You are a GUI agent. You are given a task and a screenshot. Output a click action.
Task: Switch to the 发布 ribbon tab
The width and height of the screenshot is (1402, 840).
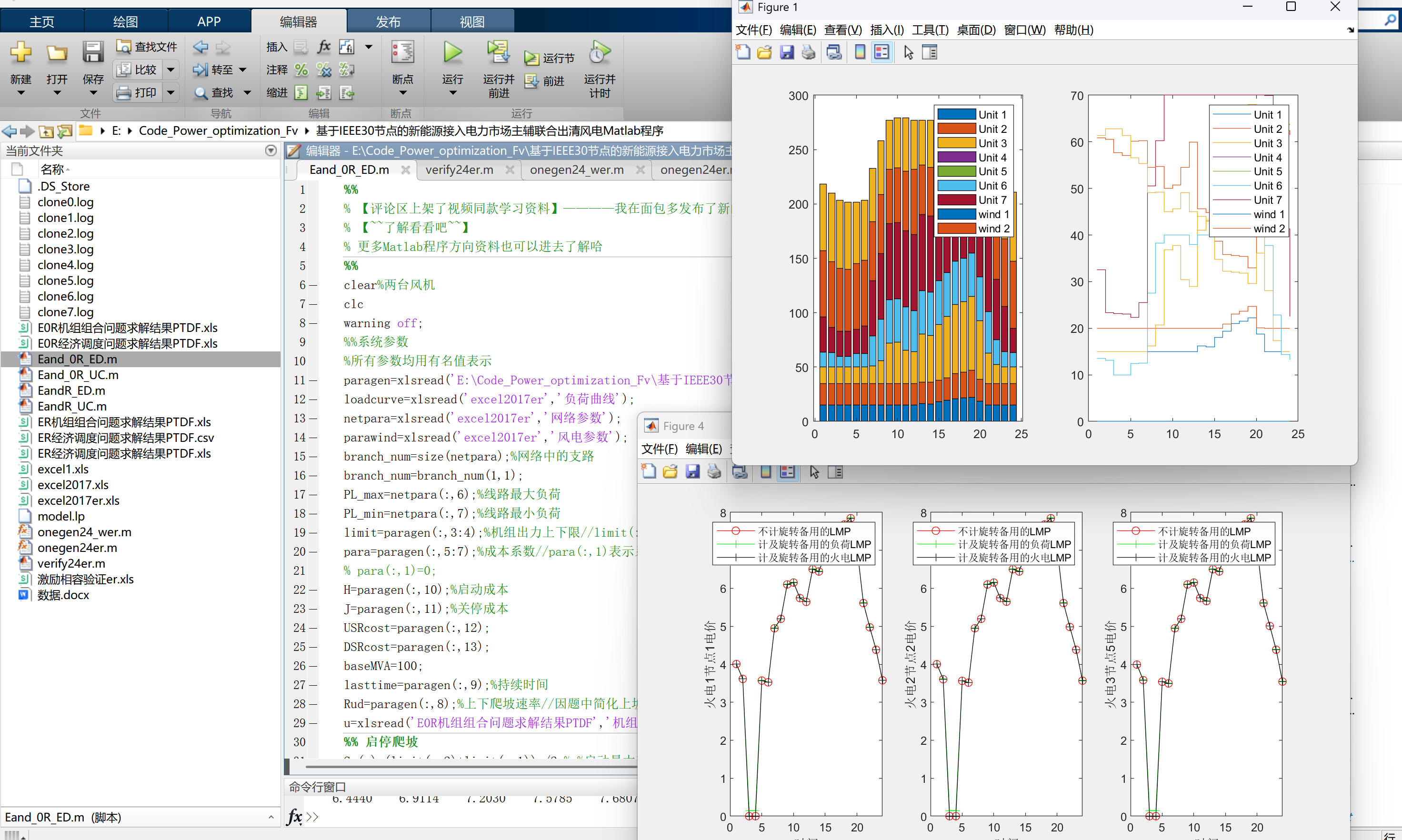coord(388,21)
